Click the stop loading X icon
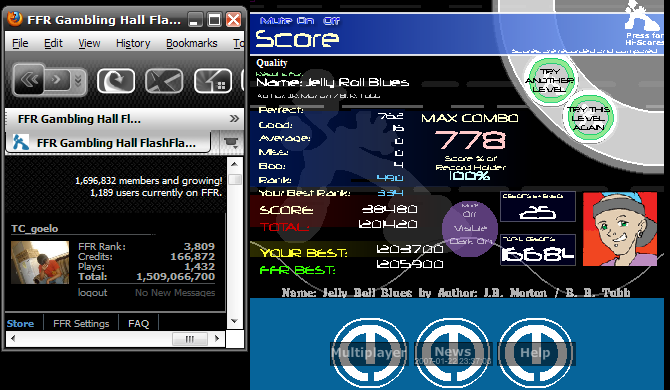This screenshot has width=670, height=390. 164,80
